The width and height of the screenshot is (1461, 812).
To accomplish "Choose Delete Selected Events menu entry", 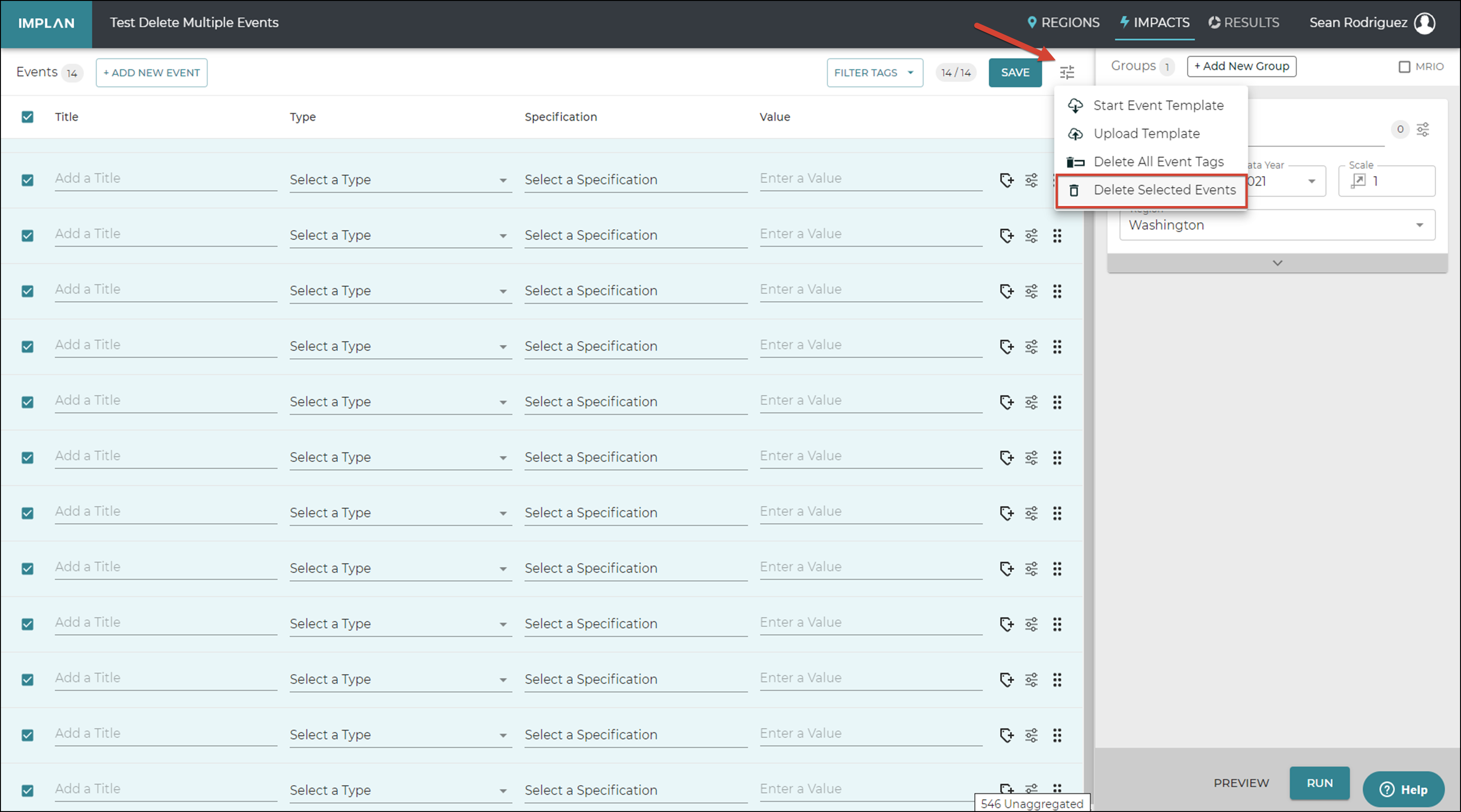I will (x=1151, y=191).
